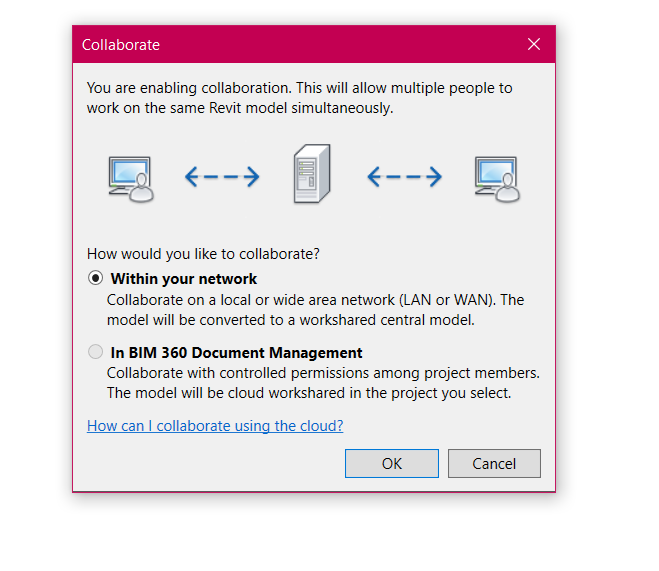Click the 'In BIM 360 Document Management' label
The width and height of the screenshot is (659, 571).
coord(236,353)
